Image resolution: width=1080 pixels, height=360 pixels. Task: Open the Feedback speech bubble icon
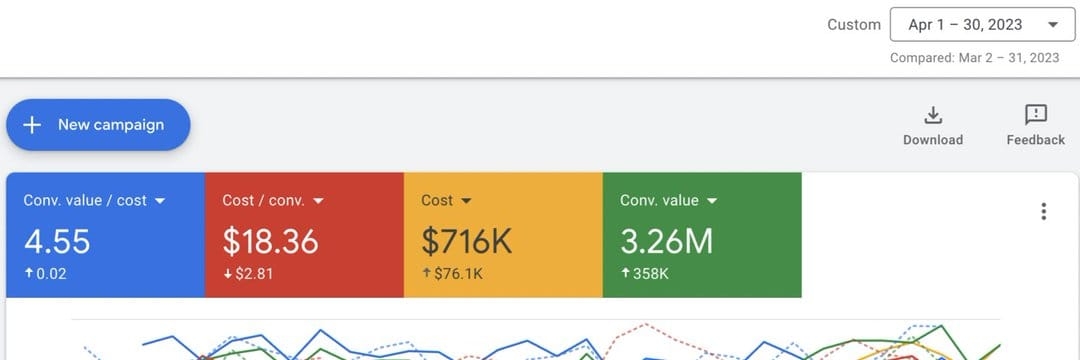coord(1035,115)
